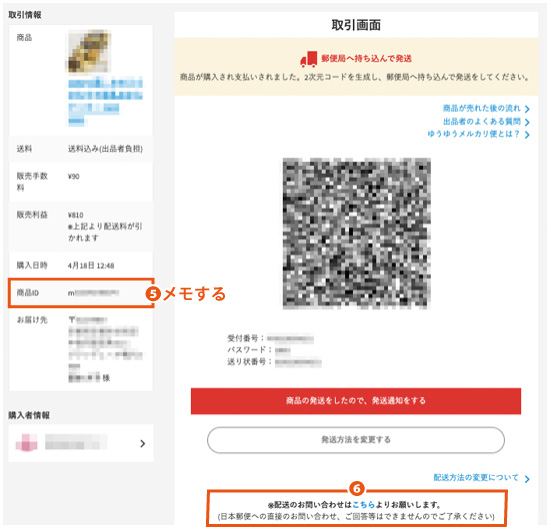Click chevron next to ゆうゆうメルカリ便とは？
Viewport: 550px width, 529px height.
527,135
